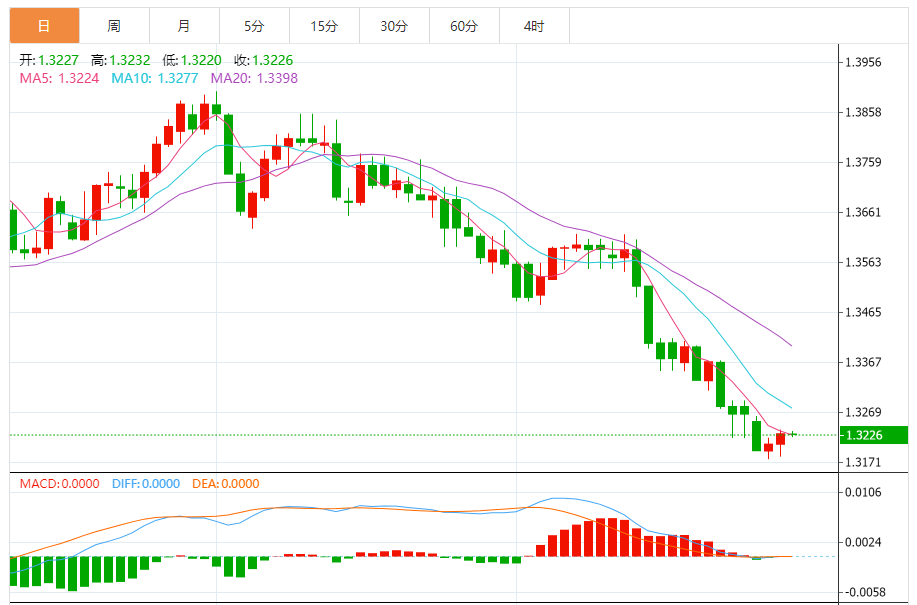Click the MA20 indicator label

tap(253, 78)
